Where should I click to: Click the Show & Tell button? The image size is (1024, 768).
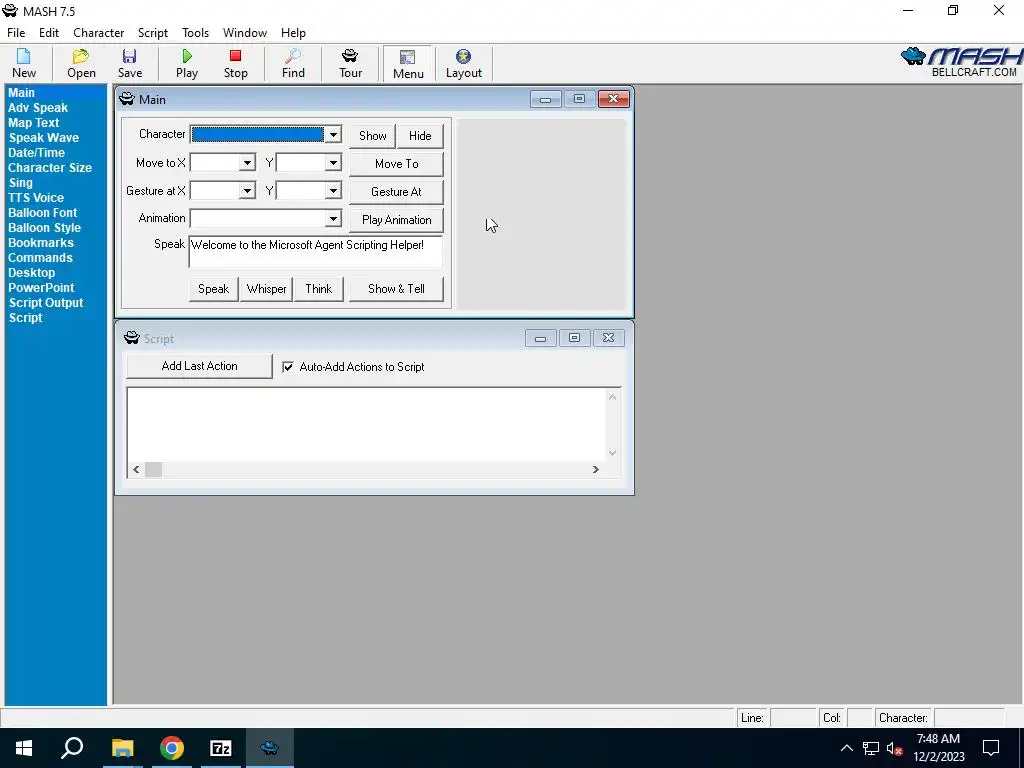coord(396,289)
